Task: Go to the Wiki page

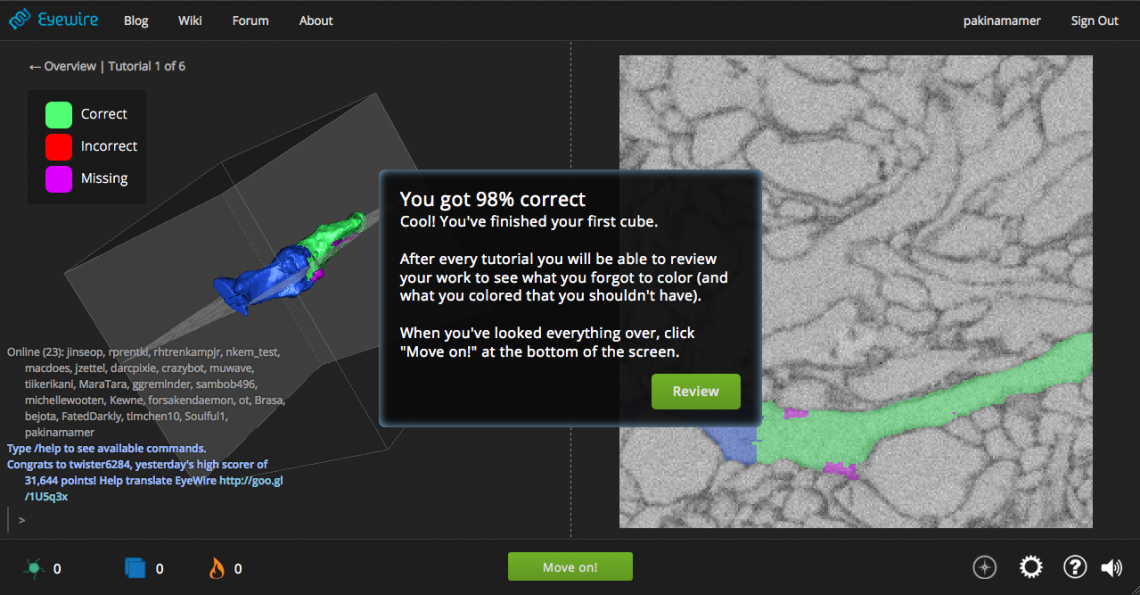Action: (x=190, y=21)
